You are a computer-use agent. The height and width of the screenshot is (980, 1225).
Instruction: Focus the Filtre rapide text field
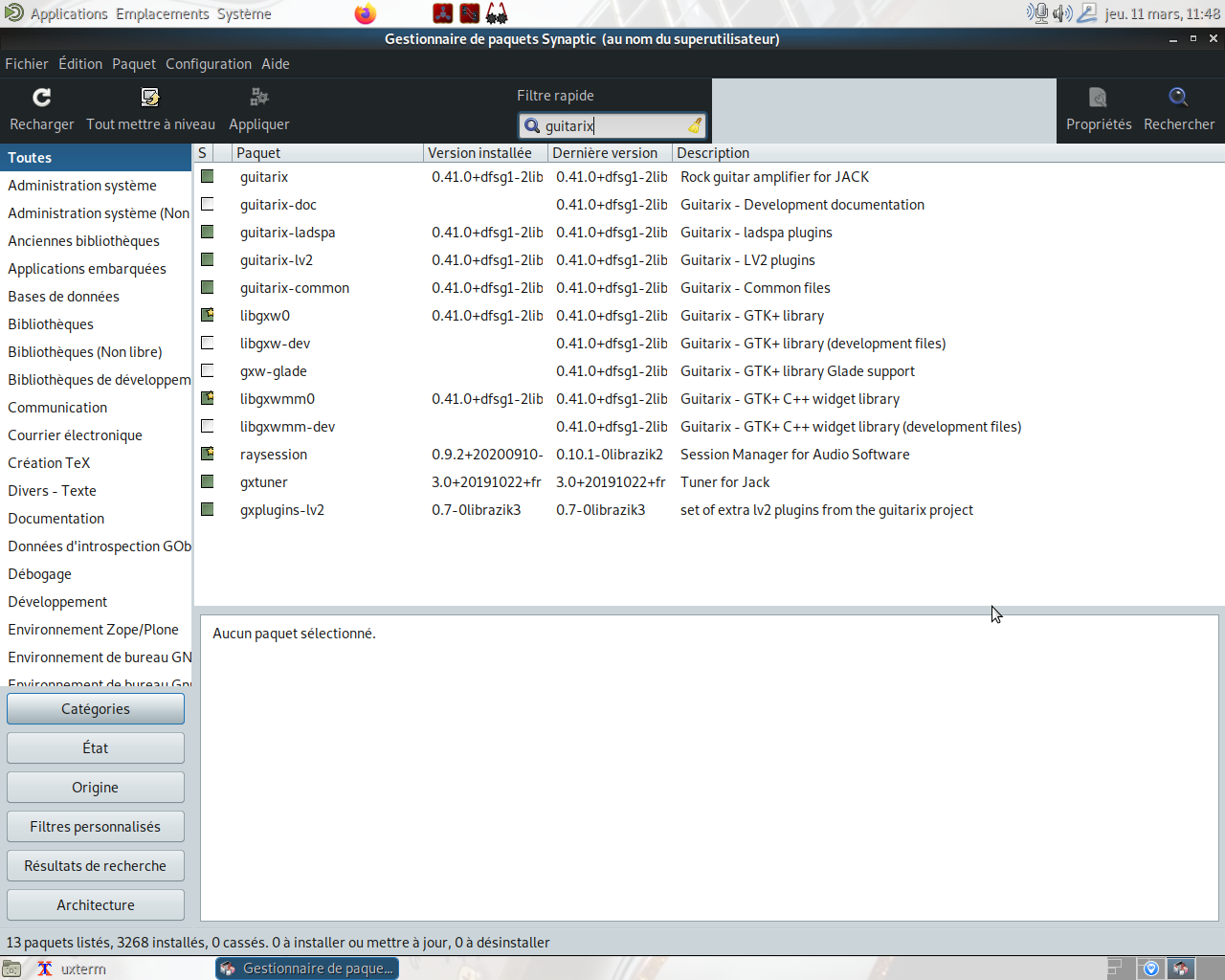point(612,126)
